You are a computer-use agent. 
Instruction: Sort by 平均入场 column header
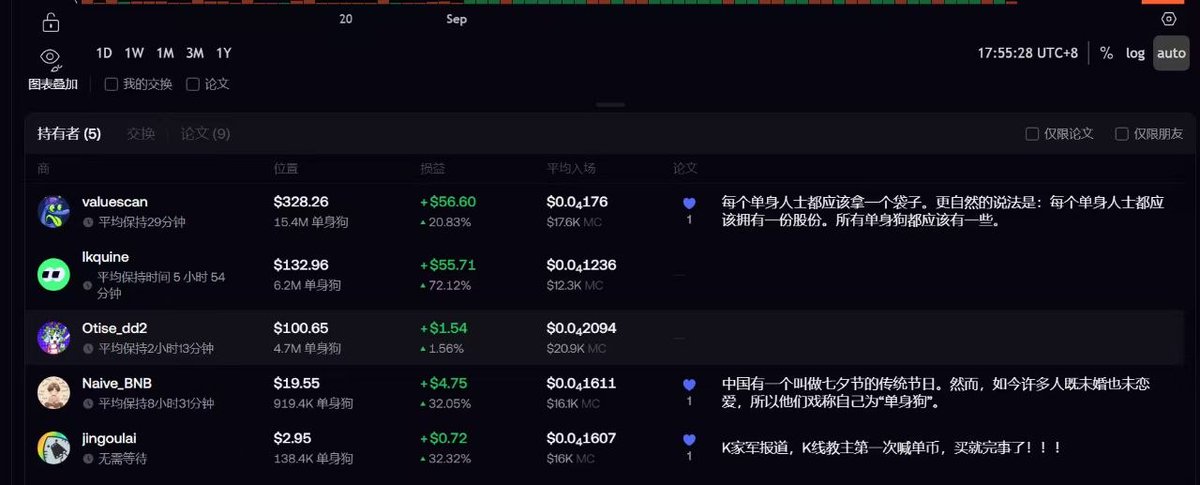tap(572, 168)
